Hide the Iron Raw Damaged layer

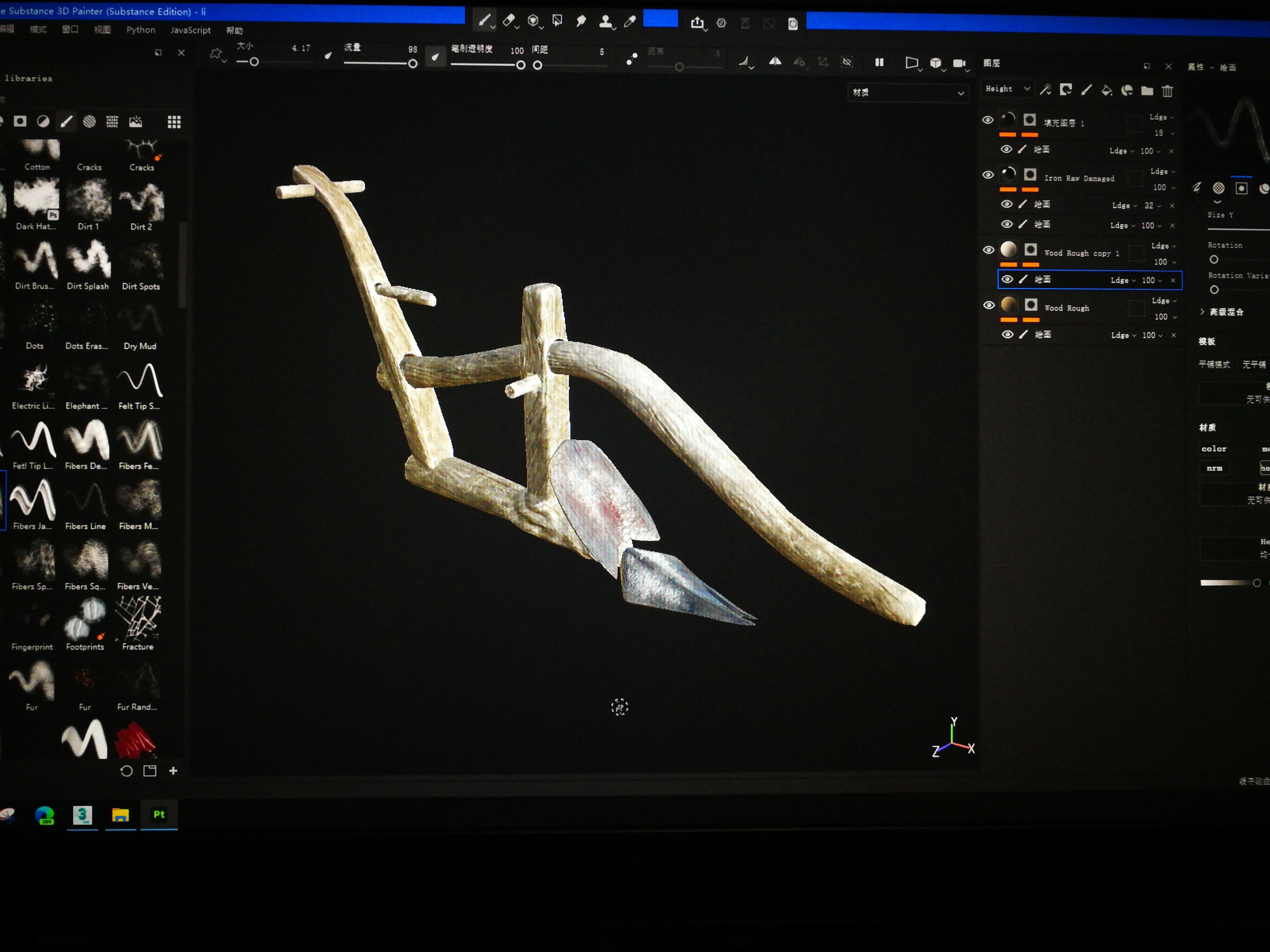(x=987, y=174)
